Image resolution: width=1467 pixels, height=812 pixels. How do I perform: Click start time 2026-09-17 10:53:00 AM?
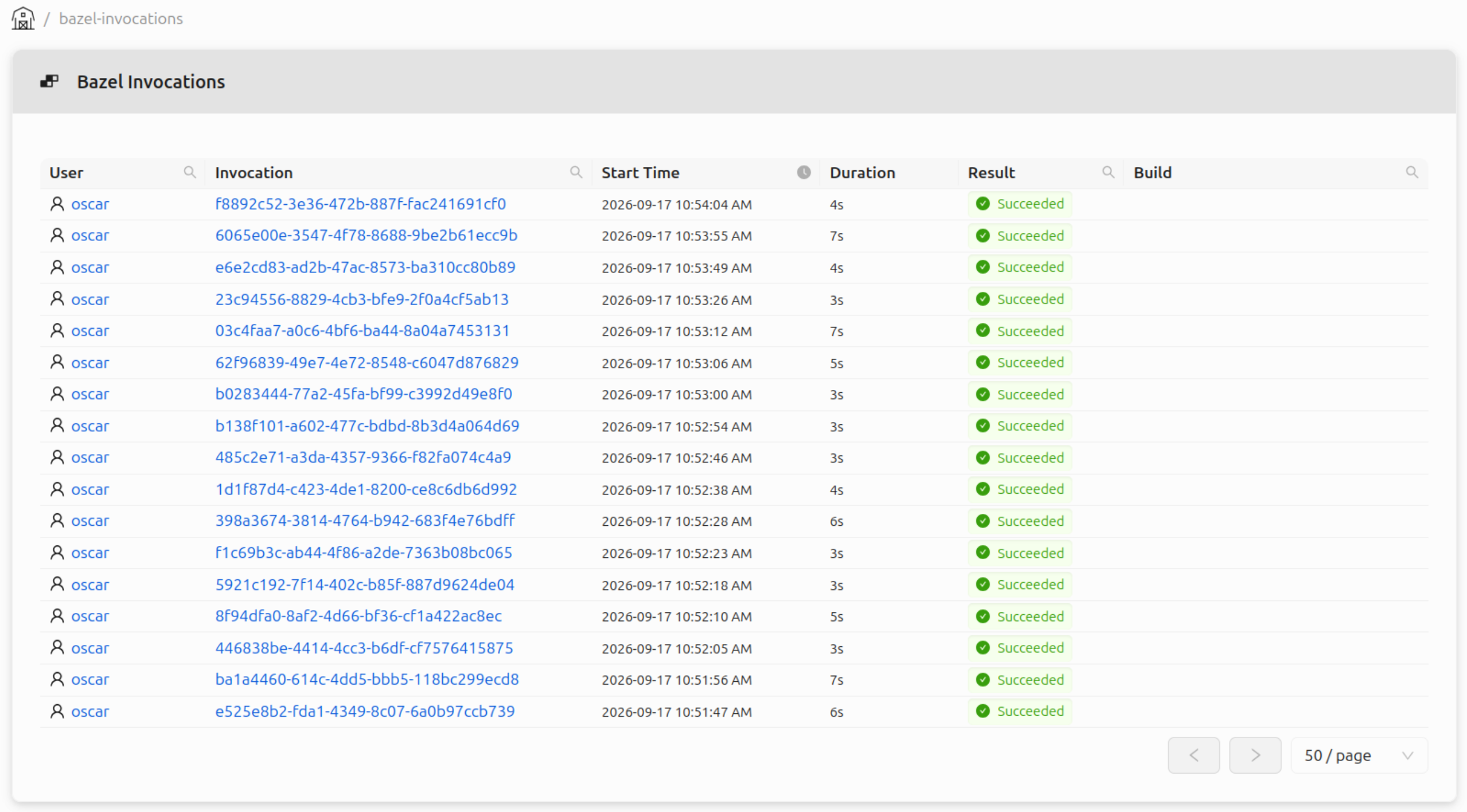point(677,395)
